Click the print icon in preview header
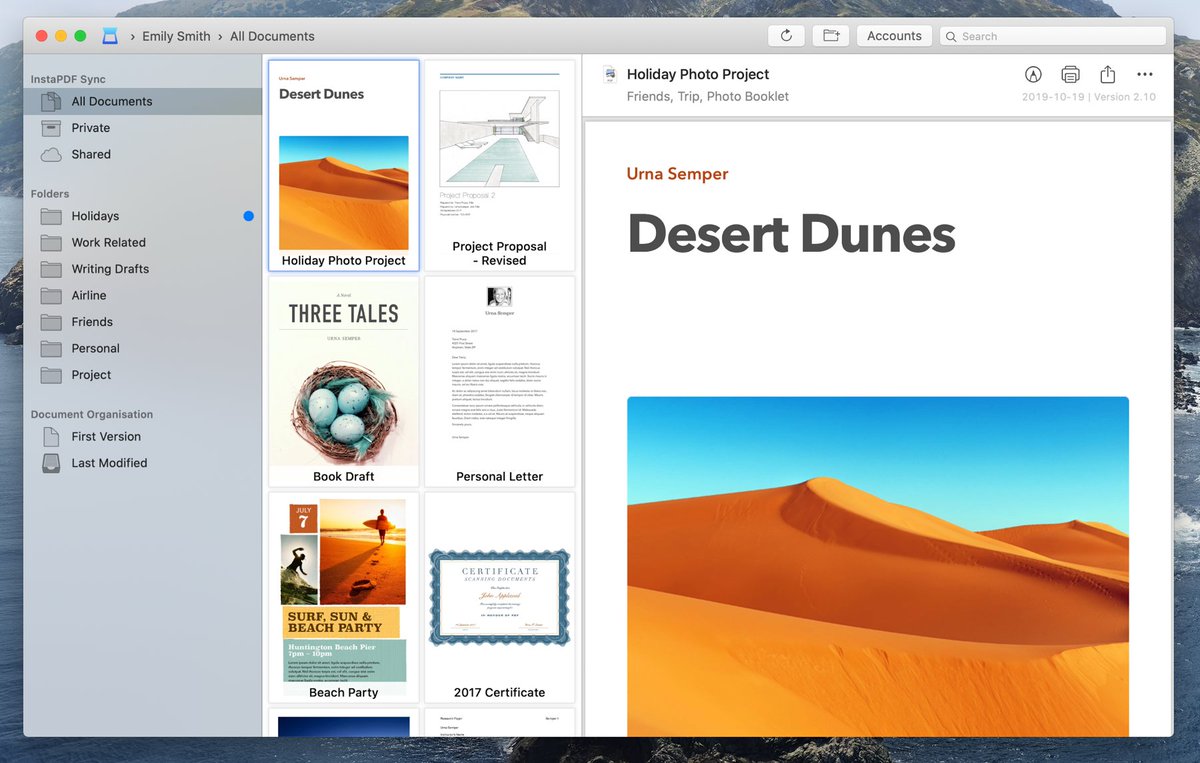Image resolution: width=1200 pixels, height=763 pixels. tap(1070, 75)
